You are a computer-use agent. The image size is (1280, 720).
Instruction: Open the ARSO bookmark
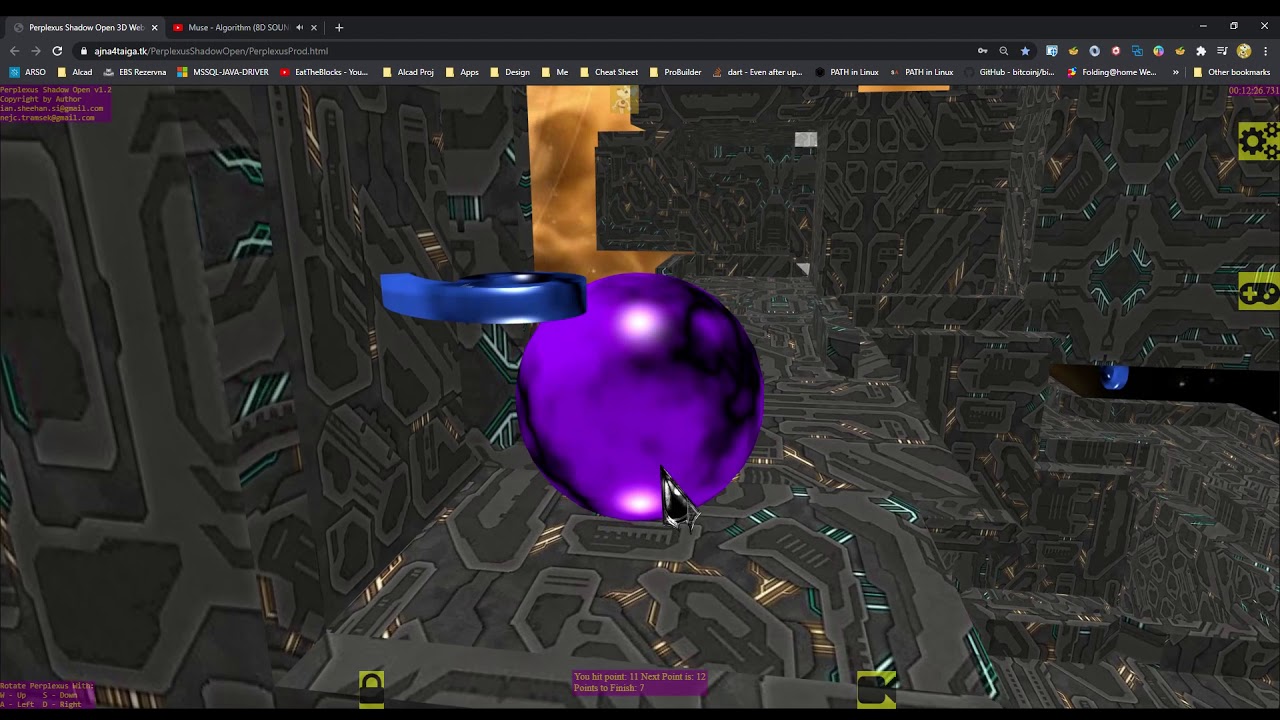point(28,72)
